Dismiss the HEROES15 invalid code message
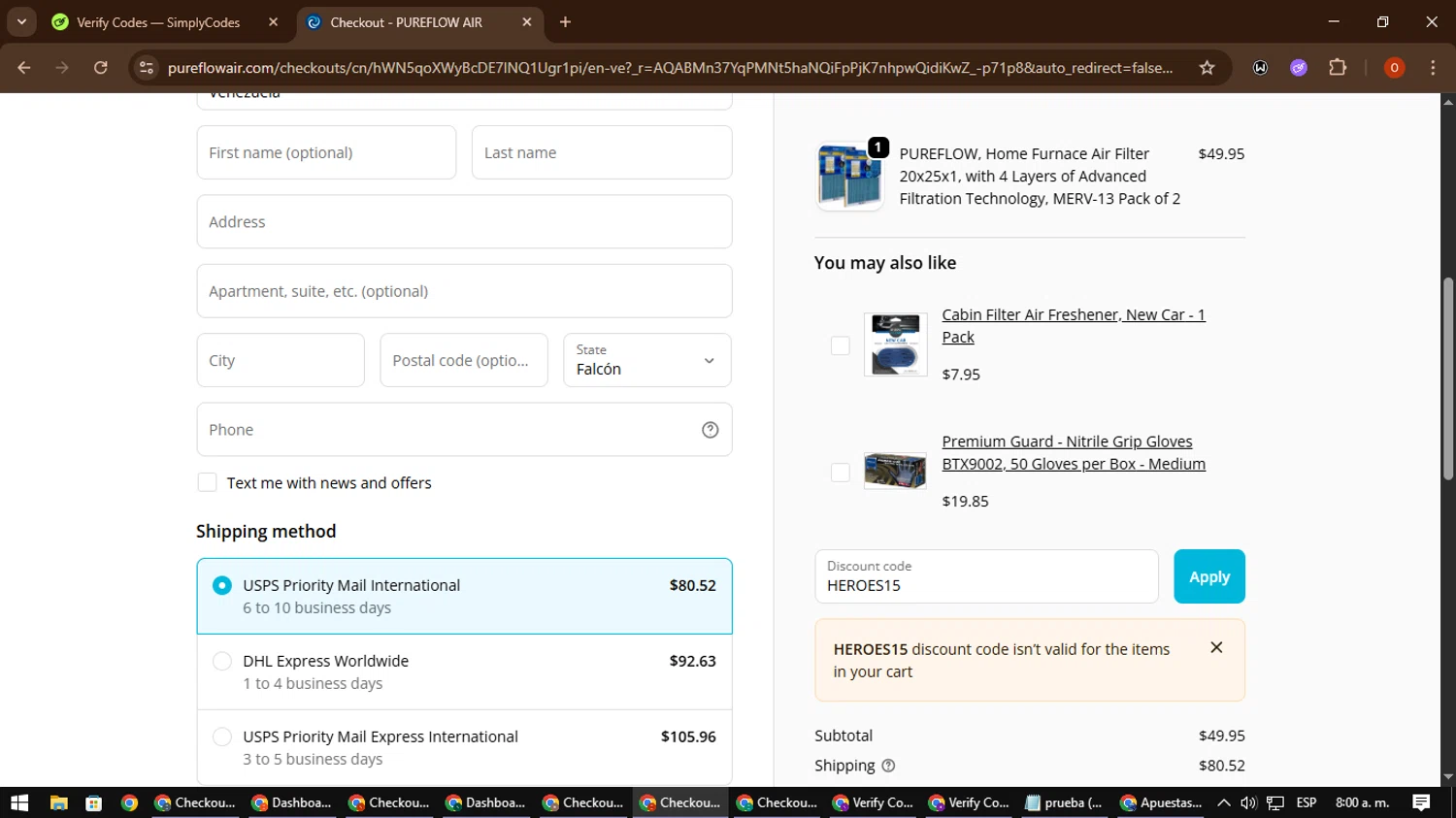Image resolution: width=1456 pixels, height=818 pixels. click(1216, 647)
